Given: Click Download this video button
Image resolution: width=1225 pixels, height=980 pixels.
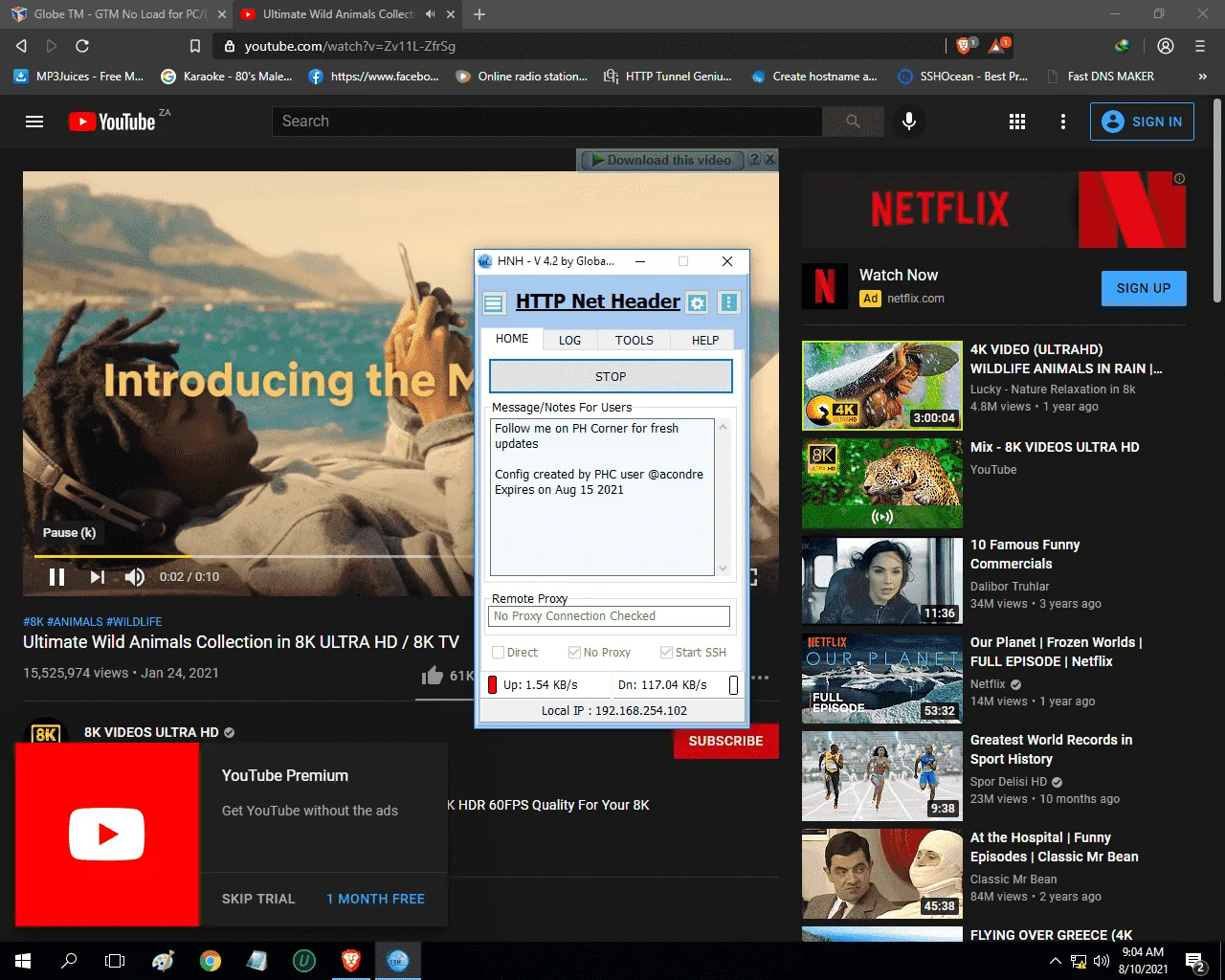Looking at the screenshot, I should click(x=660, y=160).
